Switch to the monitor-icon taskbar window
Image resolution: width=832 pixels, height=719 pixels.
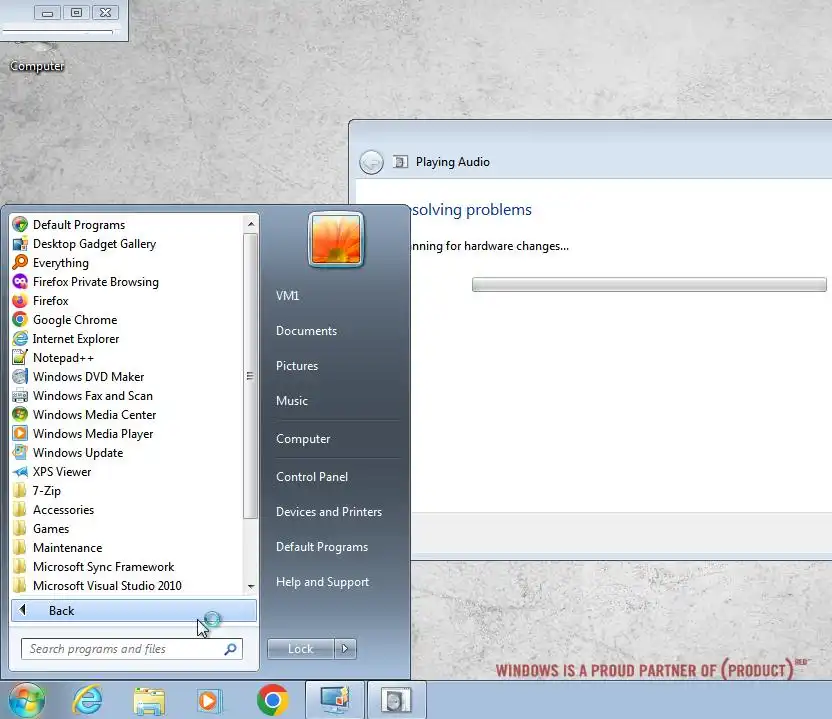click(335, 700)
